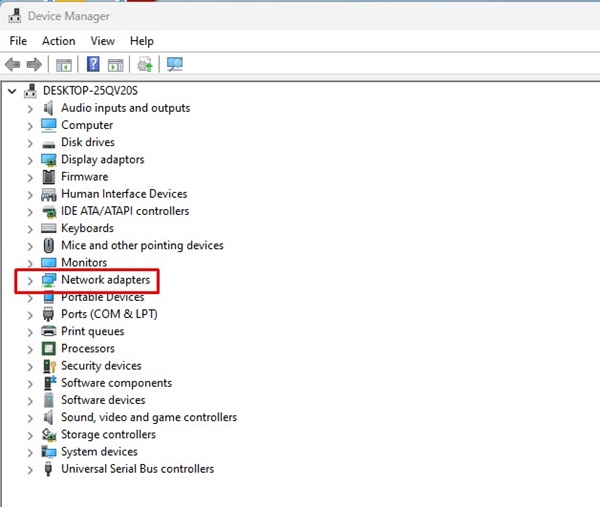Click the action pane toolbar icon

coord(116,65)
